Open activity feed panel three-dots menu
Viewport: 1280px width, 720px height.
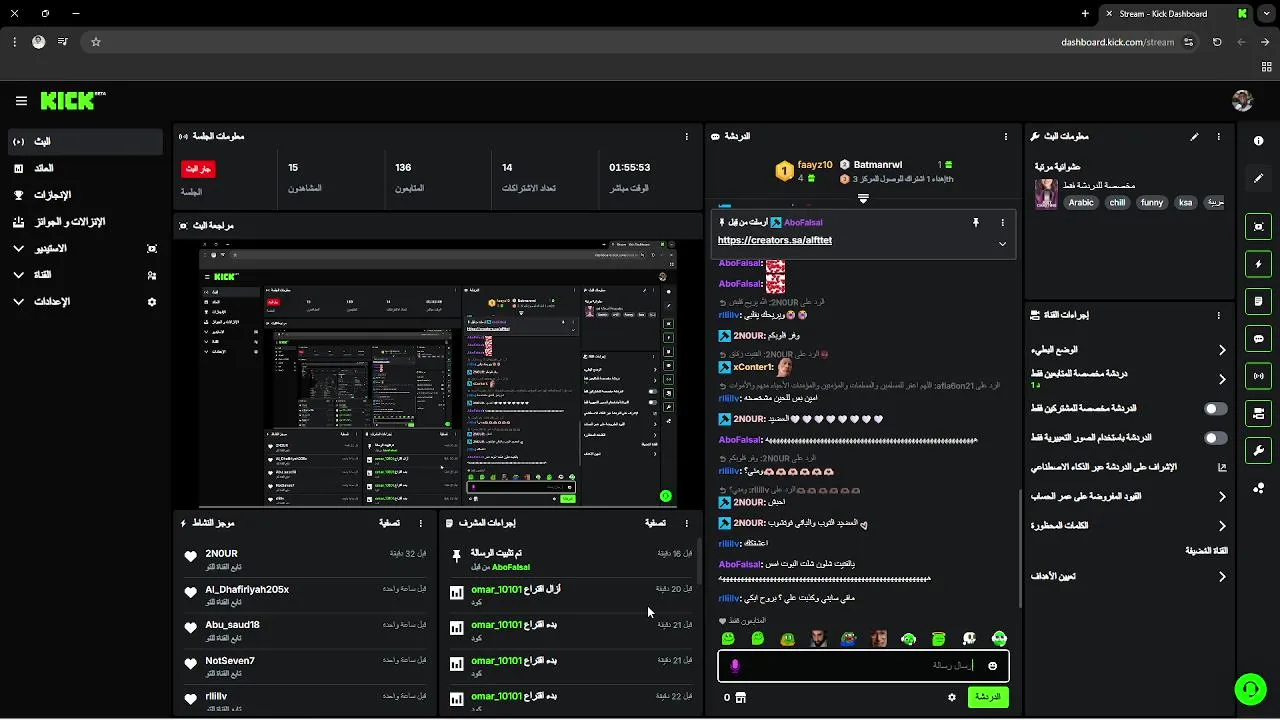(420, 523)
